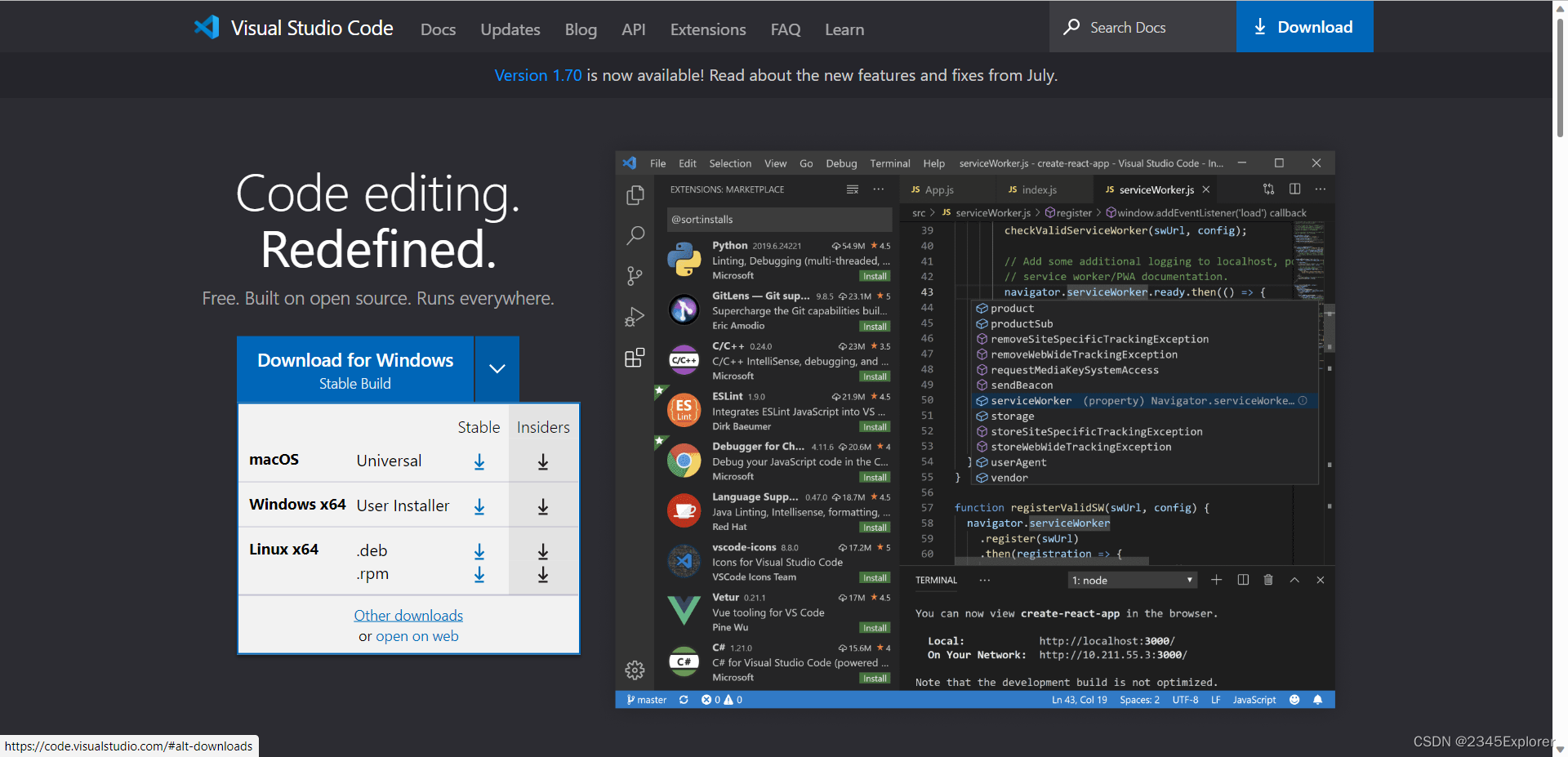
Task: Click the blue Download button in header
Action: (x=1304, y=27)
